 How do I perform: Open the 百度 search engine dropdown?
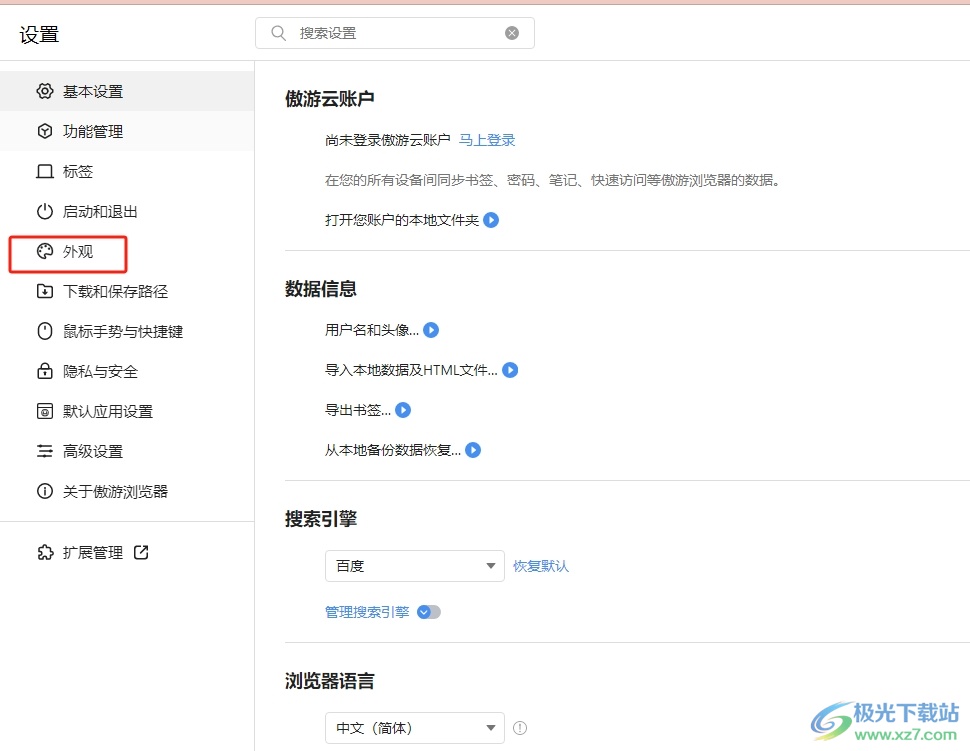coord(414,566)
